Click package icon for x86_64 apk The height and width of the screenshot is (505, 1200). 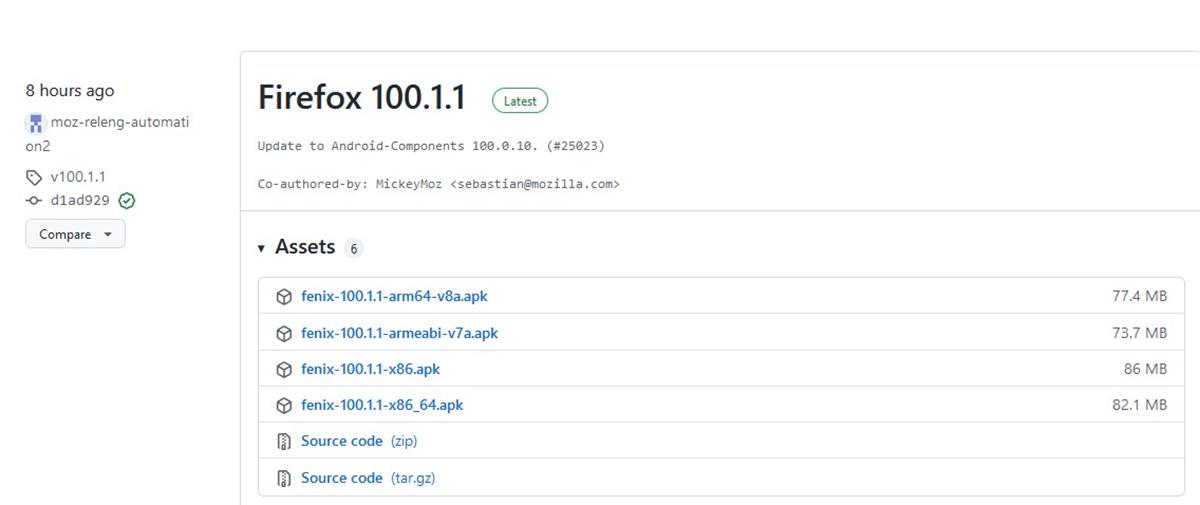pos(284,405)
